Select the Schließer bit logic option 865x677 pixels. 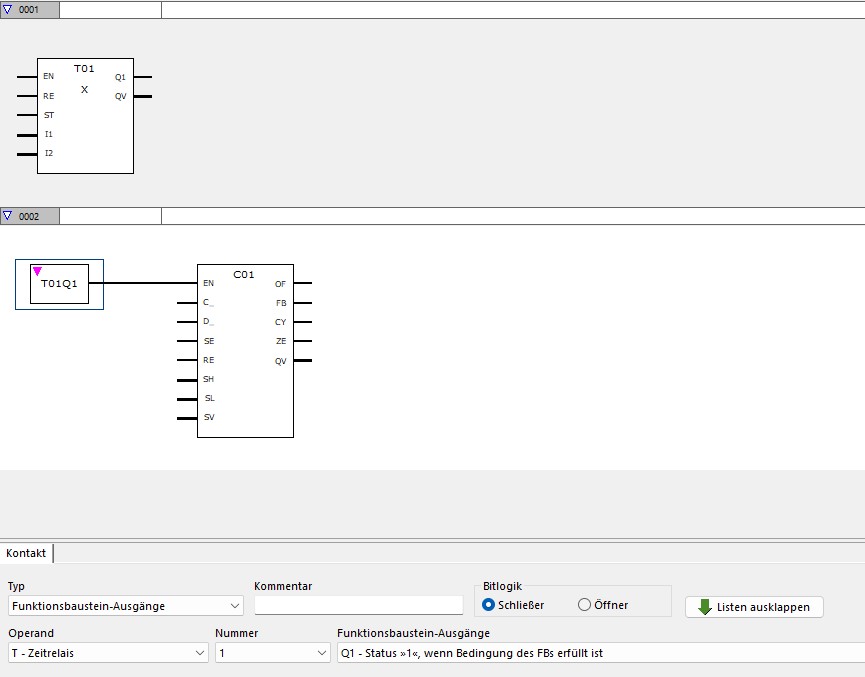(489, 605)
